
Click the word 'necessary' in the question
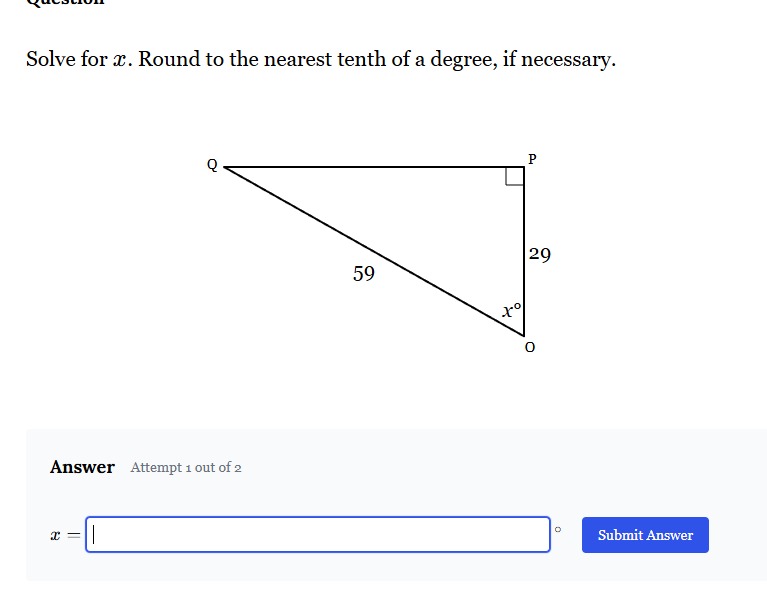[x=566, y=60]
